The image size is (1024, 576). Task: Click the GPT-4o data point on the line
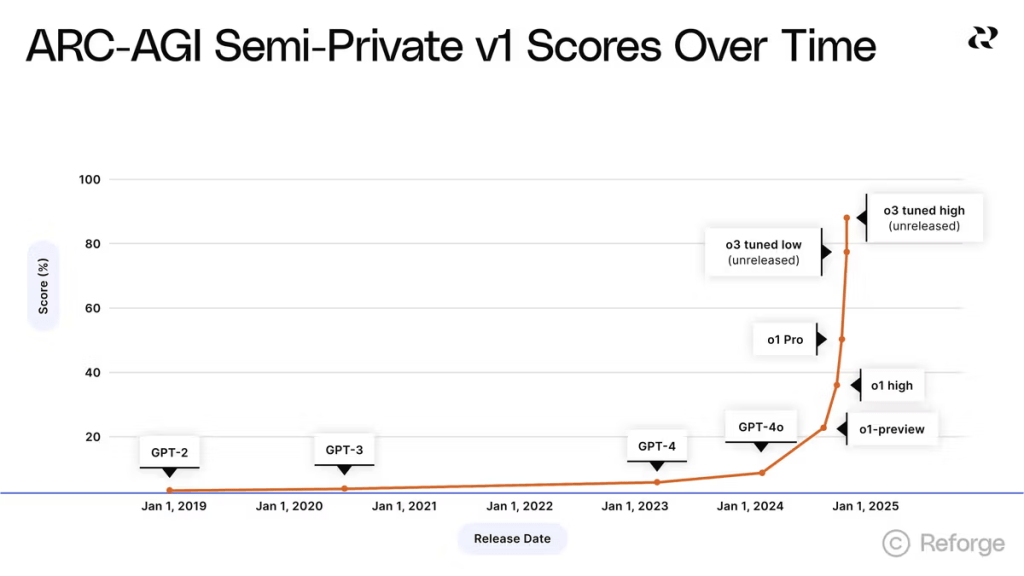point(762,473)
